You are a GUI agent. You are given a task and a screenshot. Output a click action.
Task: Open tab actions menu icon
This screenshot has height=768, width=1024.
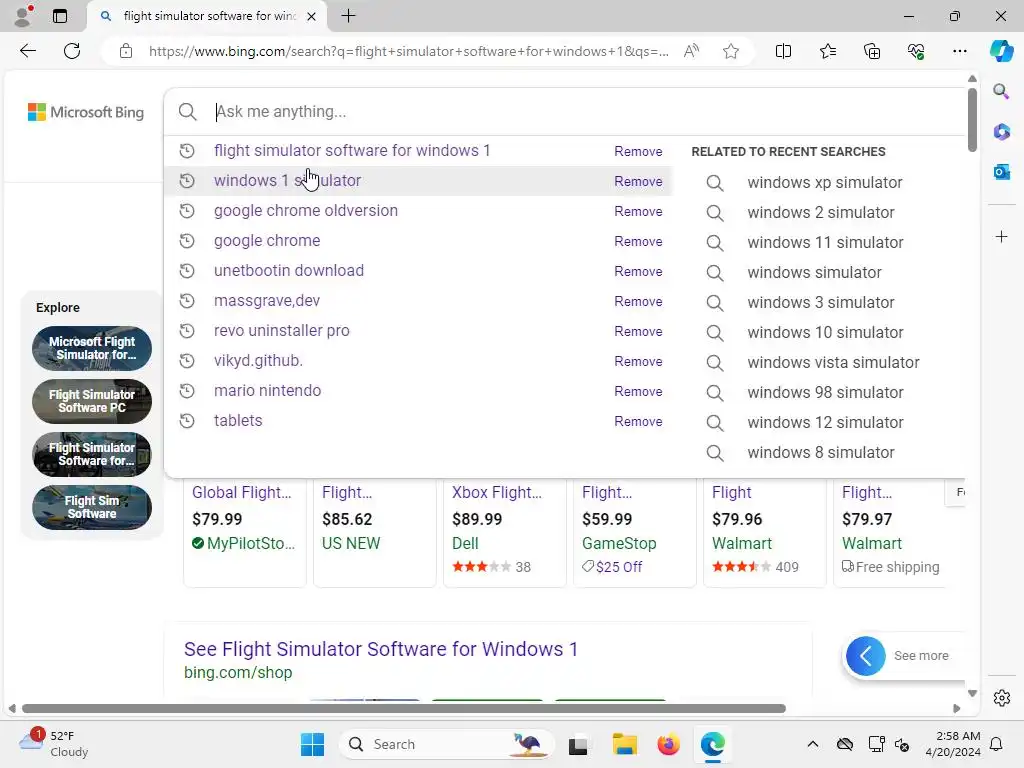pyautogui.click(x=60, y=16)
